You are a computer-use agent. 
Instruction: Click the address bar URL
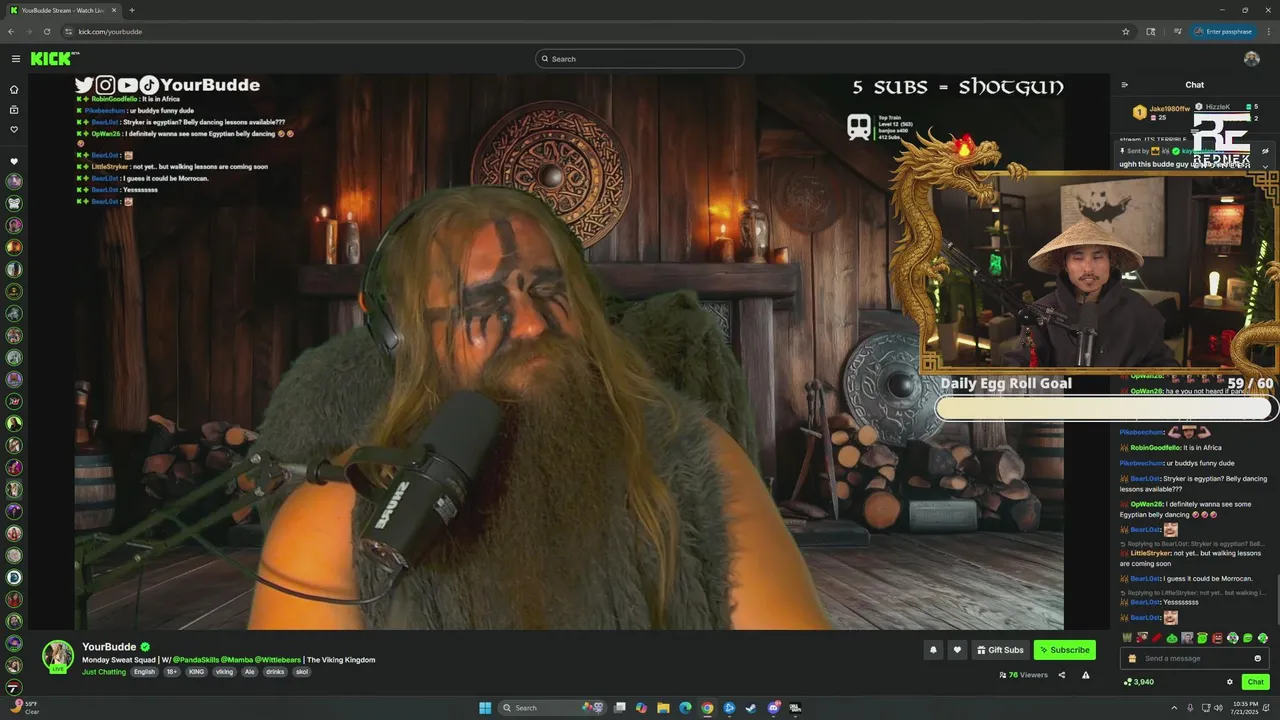pos(110,31)
